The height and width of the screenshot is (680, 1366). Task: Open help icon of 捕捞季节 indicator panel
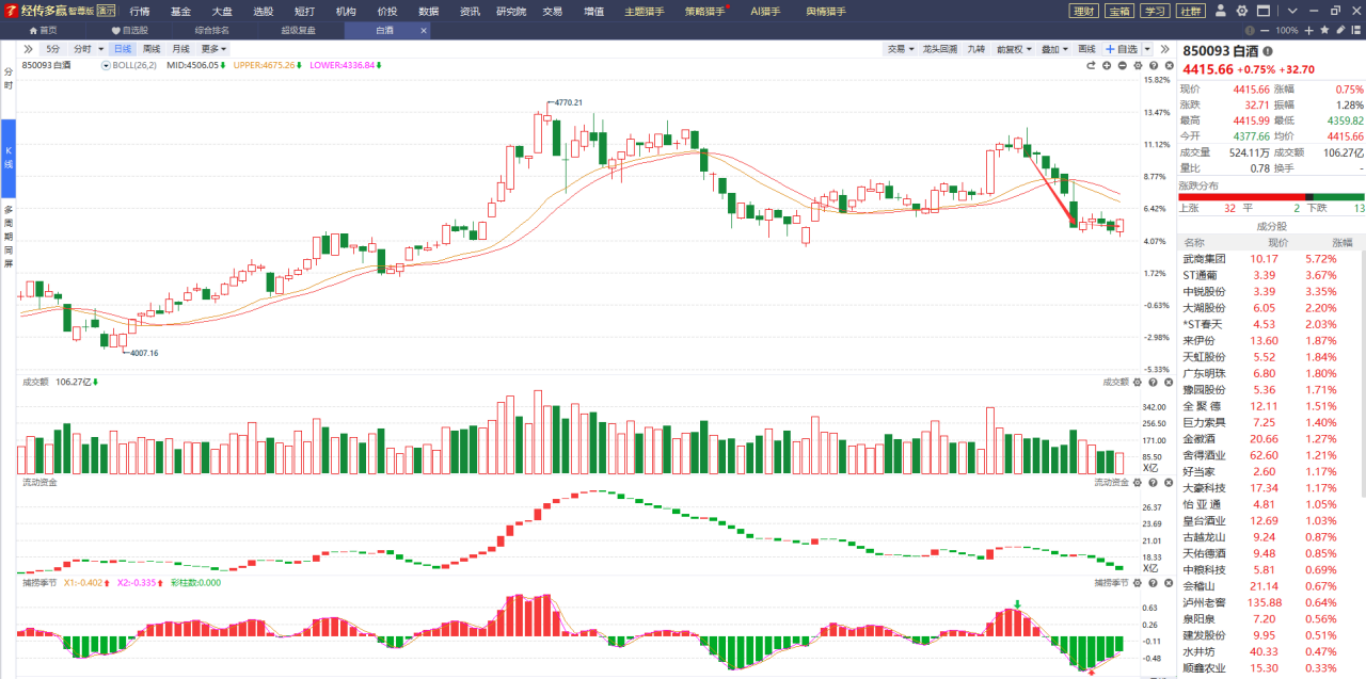click(x=1153, y=582)
